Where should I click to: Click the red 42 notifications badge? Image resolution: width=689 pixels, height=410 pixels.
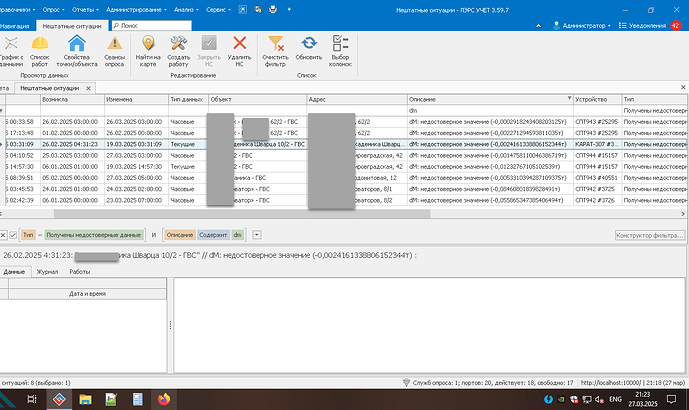pyautogui.click(x=675, y=25)
